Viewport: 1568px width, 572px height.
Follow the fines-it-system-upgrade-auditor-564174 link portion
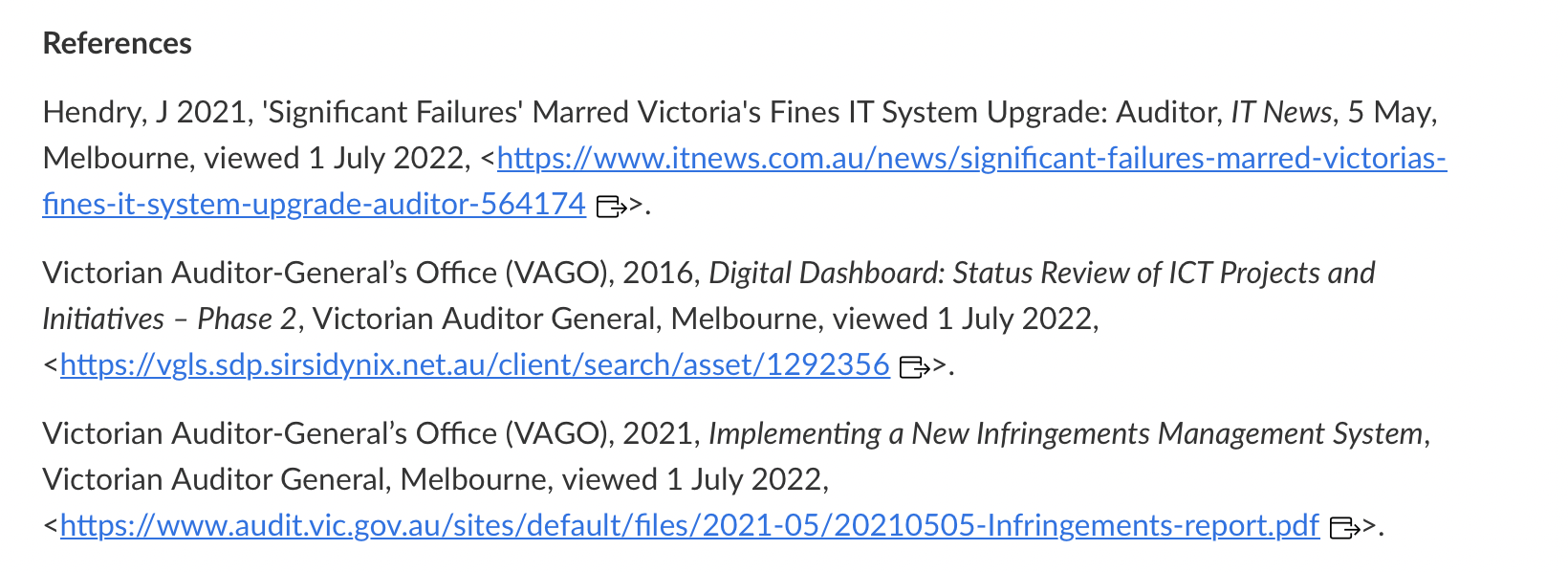click(x=315, y=204)
